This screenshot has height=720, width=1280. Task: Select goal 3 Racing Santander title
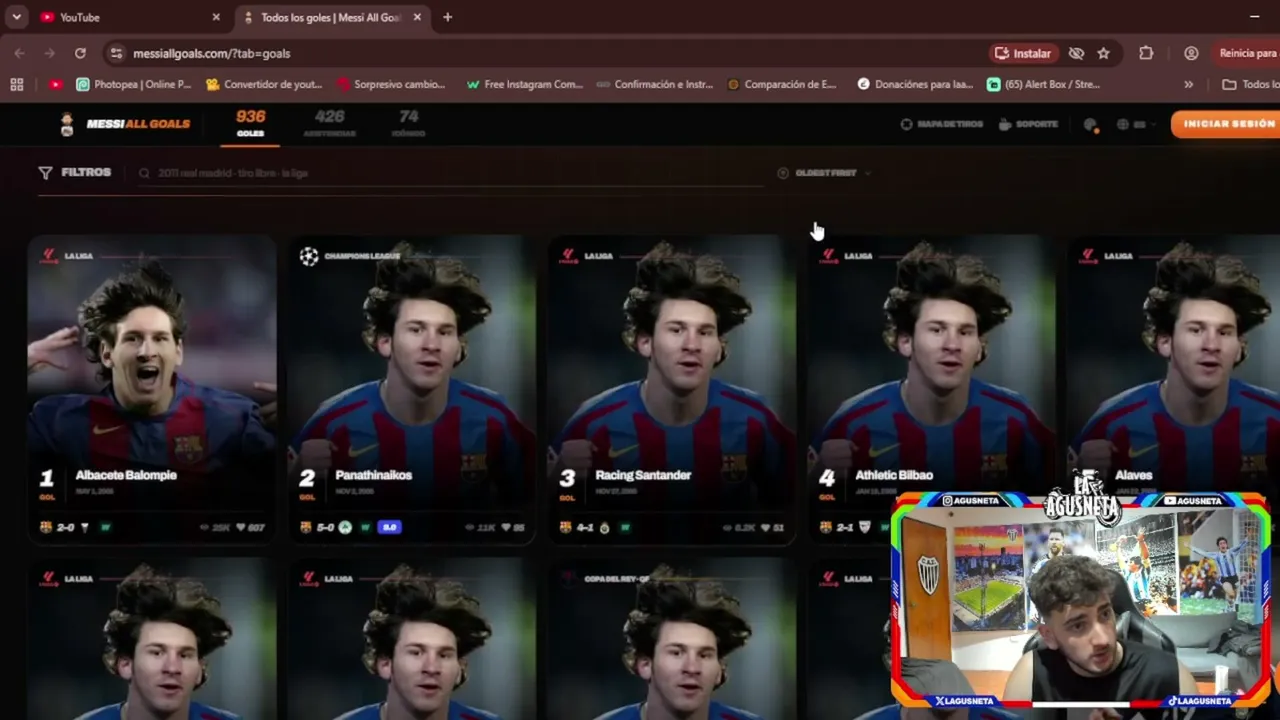click(643, 475)
